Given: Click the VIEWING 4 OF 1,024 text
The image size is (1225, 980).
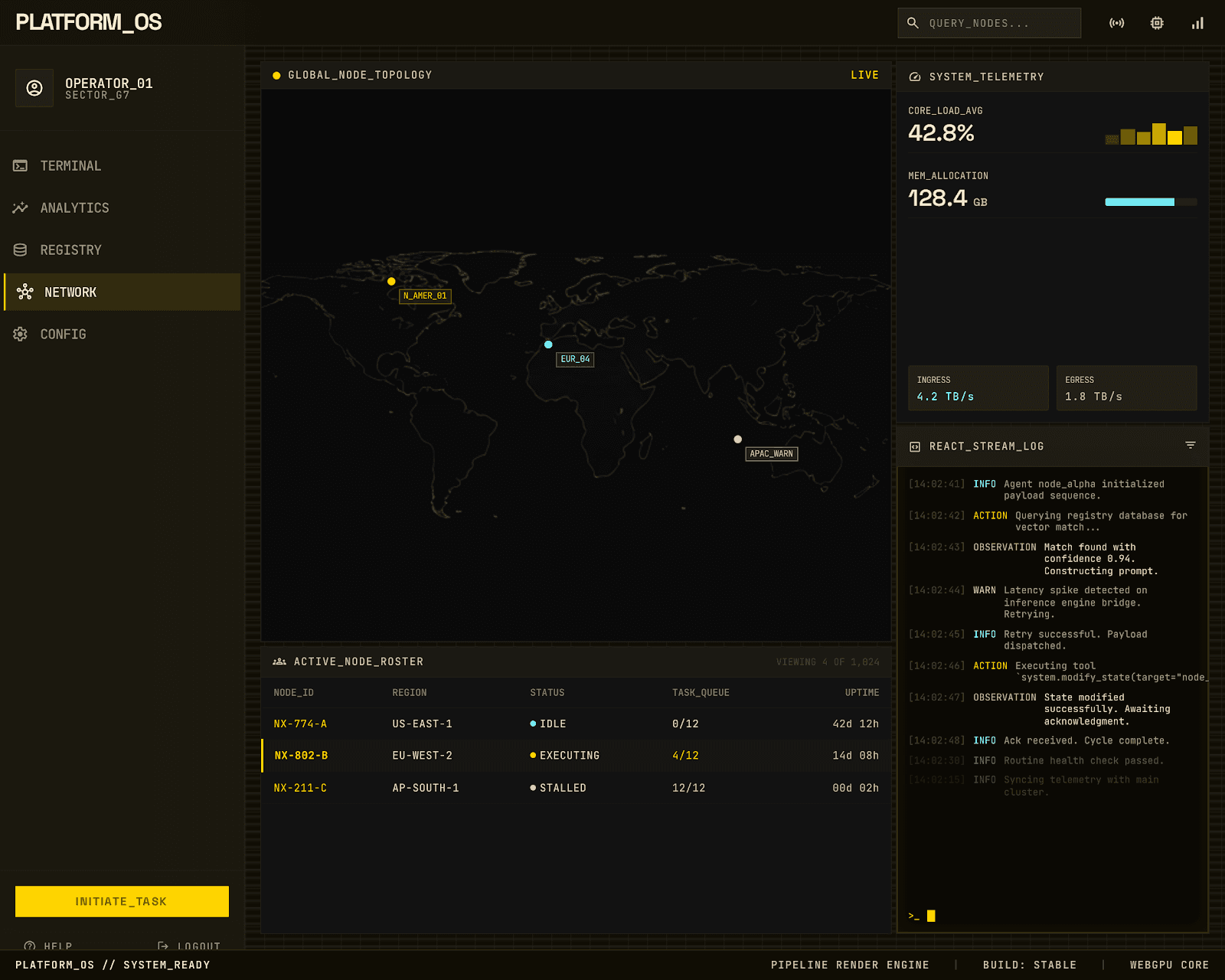Looking at the screenshot, I should coord(828,662).
